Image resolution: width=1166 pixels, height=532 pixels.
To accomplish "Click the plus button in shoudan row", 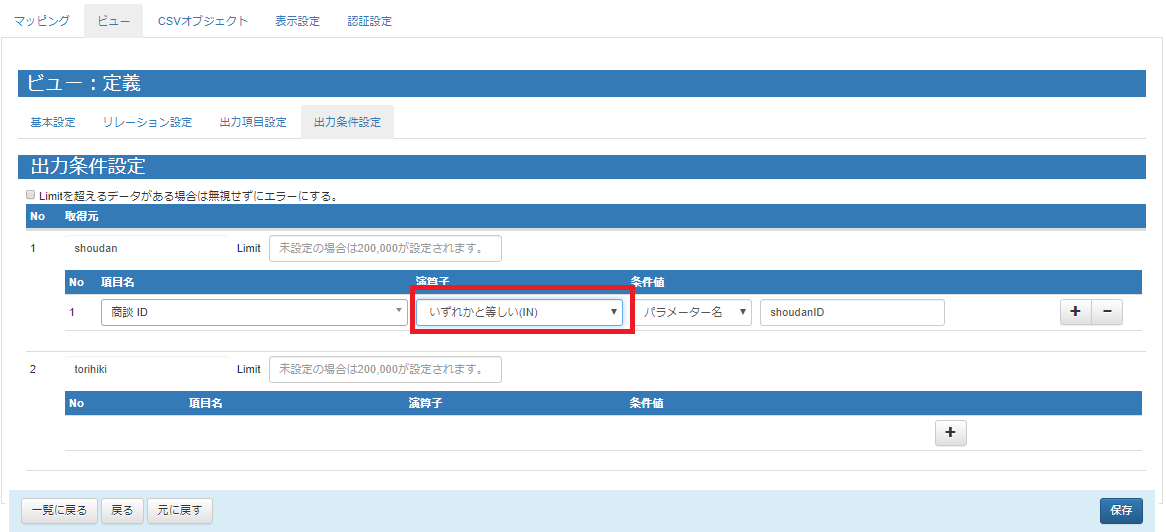I will [1075, 312].
